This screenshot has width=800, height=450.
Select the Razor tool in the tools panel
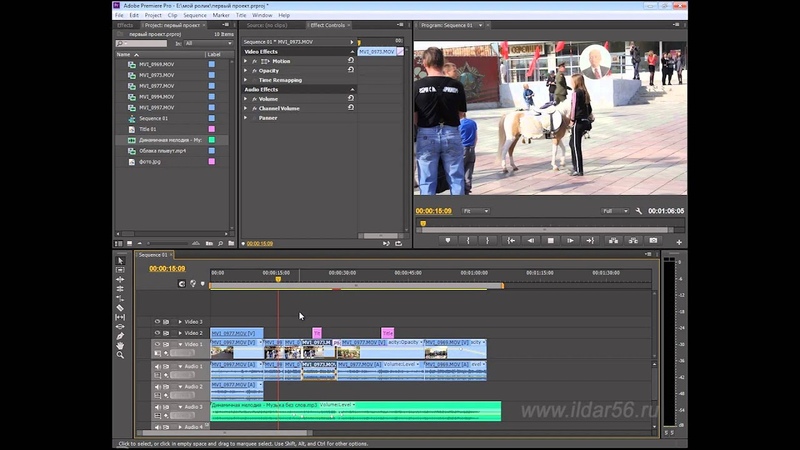pyautogui.click(x=120, y=308)
